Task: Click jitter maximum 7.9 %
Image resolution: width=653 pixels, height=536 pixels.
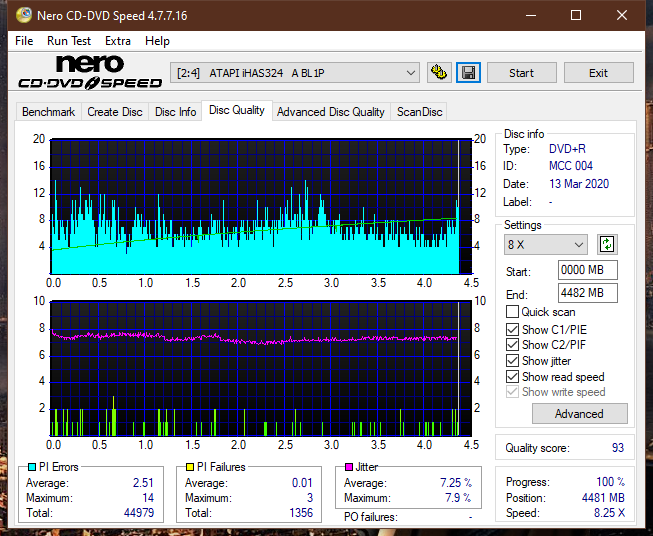Action: pos(458,498)
